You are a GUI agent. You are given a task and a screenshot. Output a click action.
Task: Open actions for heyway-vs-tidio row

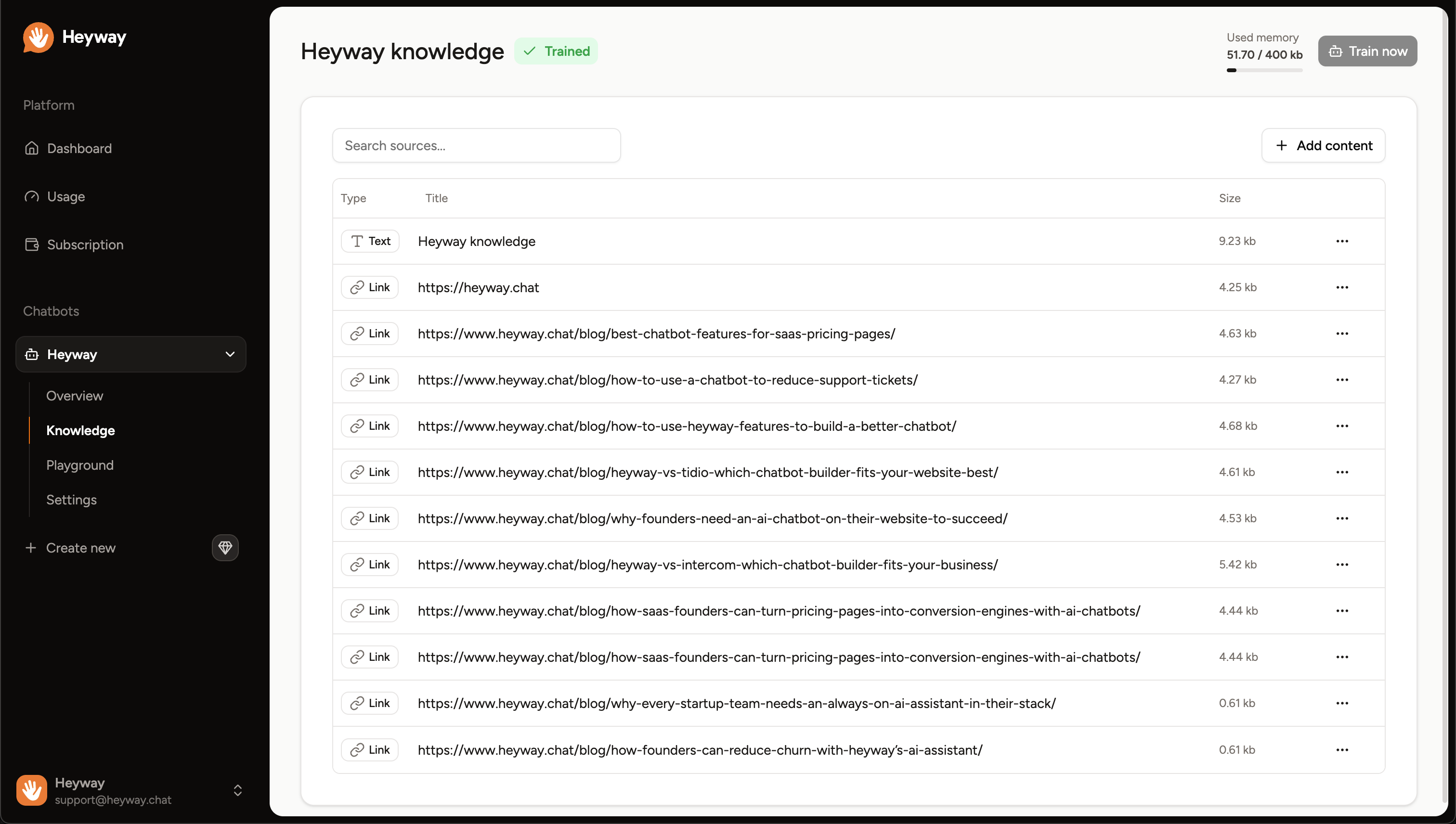click(1342, 472)
